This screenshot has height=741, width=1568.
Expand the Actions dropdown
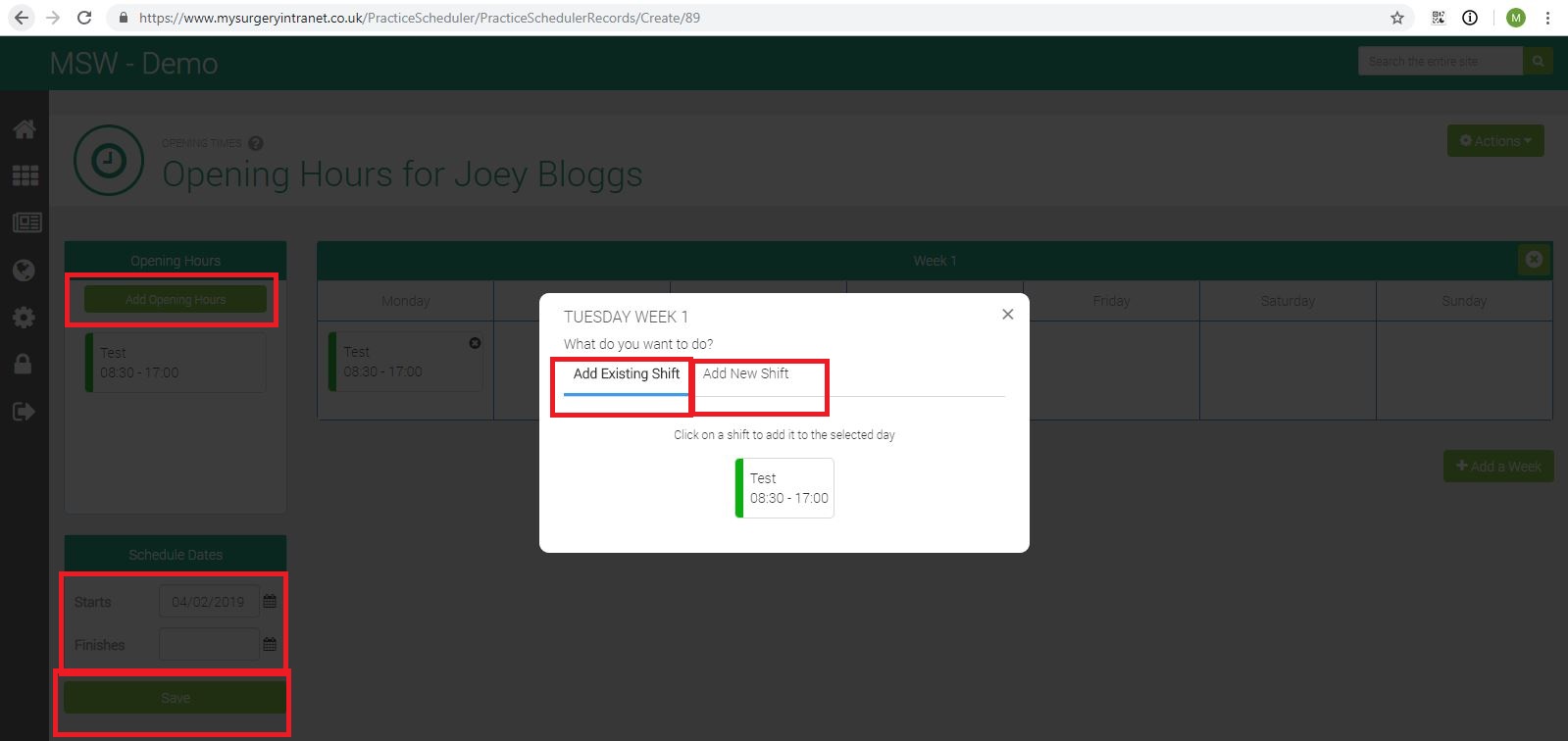click(1494, 141)
